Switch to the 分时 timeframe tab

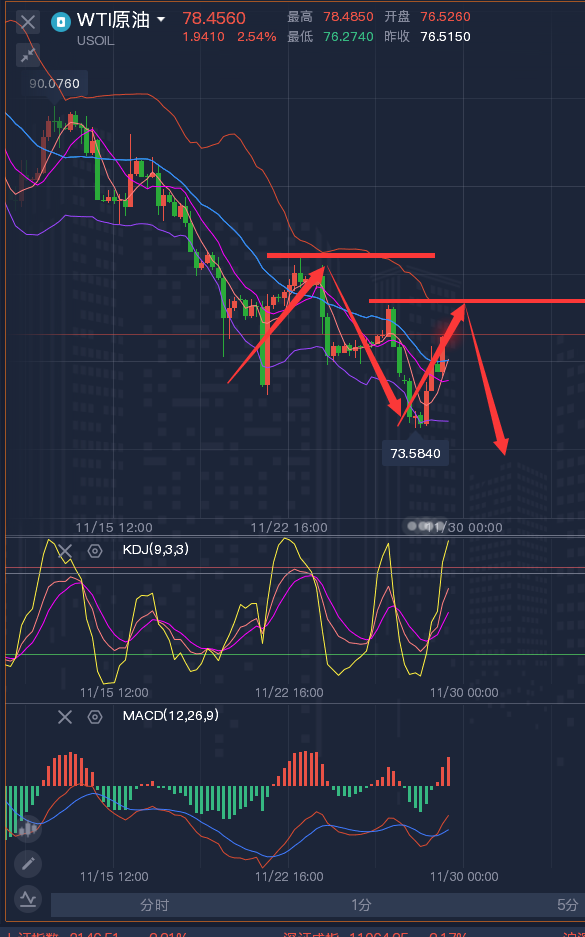(154, 905)
